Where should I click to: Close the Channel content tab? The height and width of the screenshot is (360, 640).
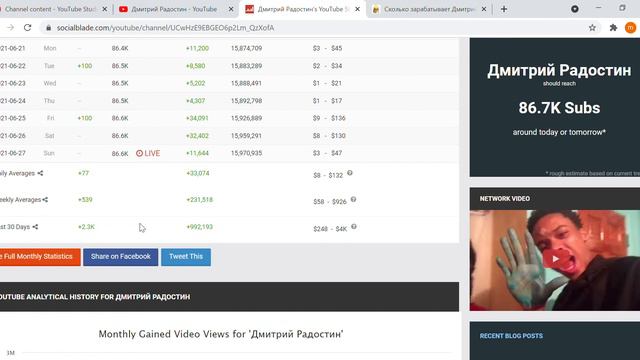click(104, 9)
